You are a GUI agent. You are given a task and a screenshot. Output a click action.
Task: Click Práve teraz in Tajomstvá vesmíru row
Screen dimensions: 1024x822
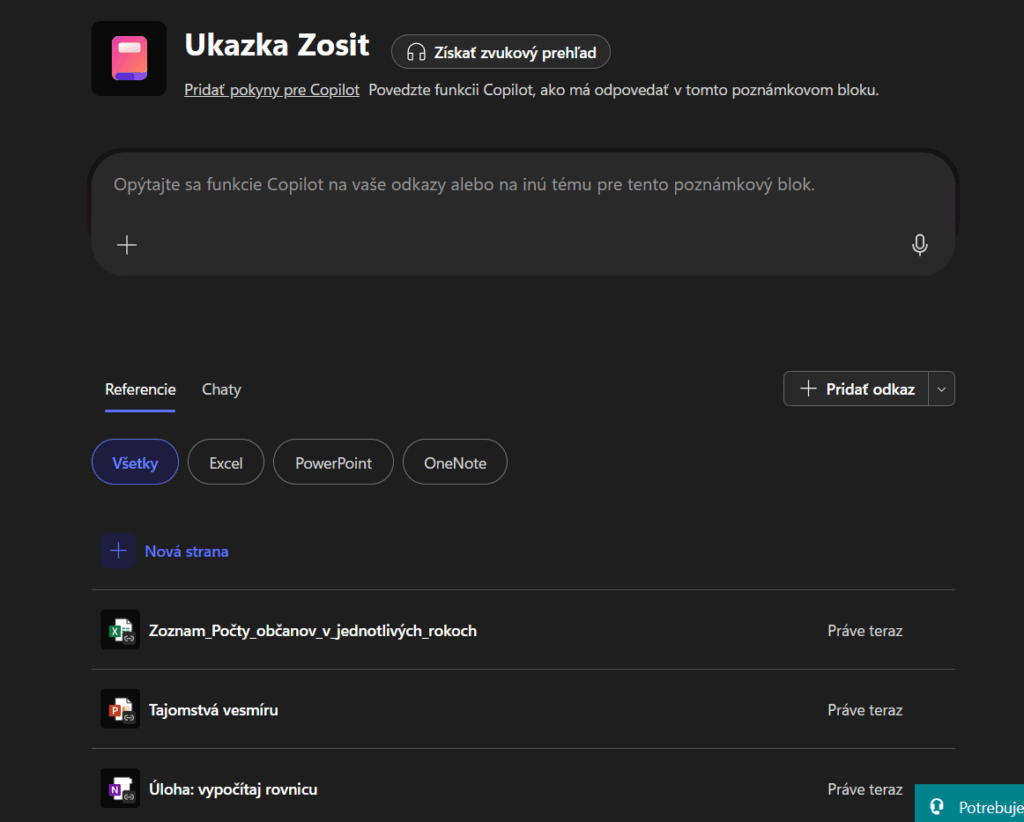point(865,710)
